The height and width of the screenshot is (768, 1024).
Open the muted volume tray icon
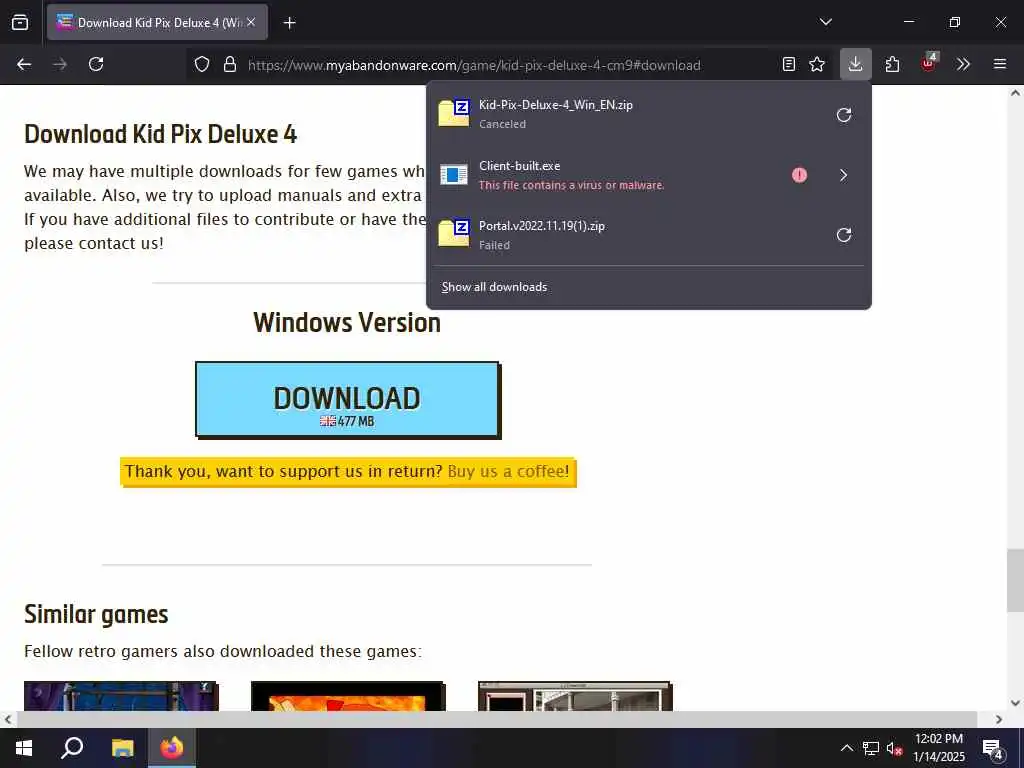pyautogui.click(x=894, y=748)
